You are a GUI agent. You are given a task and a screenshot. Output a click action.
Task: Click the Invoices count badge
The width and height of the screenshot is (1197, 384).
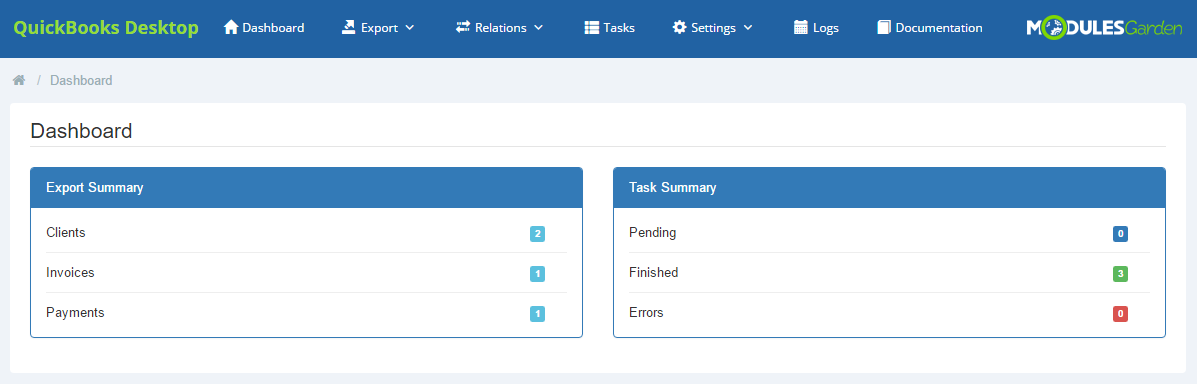(537, 273)
